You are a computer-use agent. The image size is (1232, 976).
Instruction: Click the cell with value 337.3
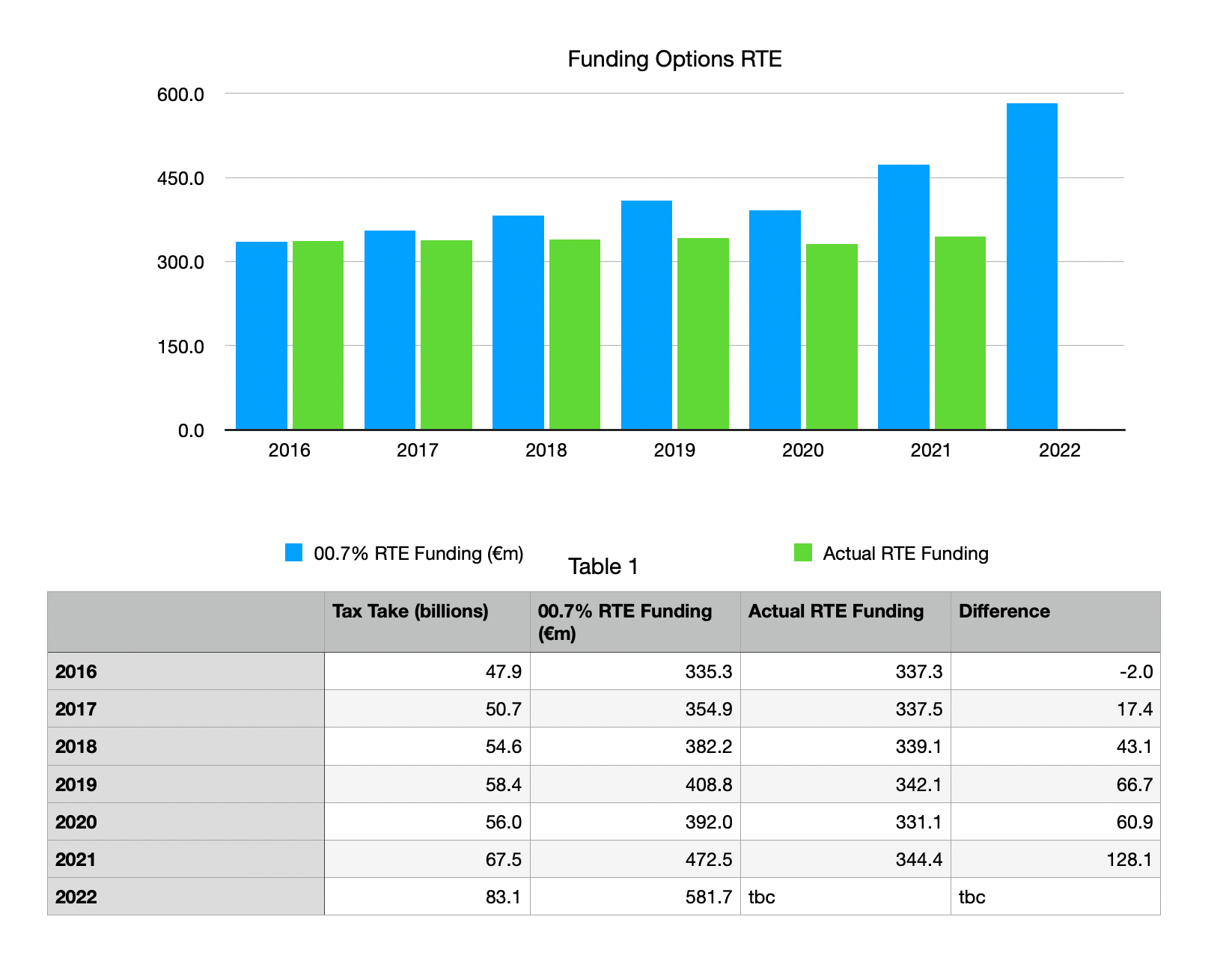coord(845,671)
